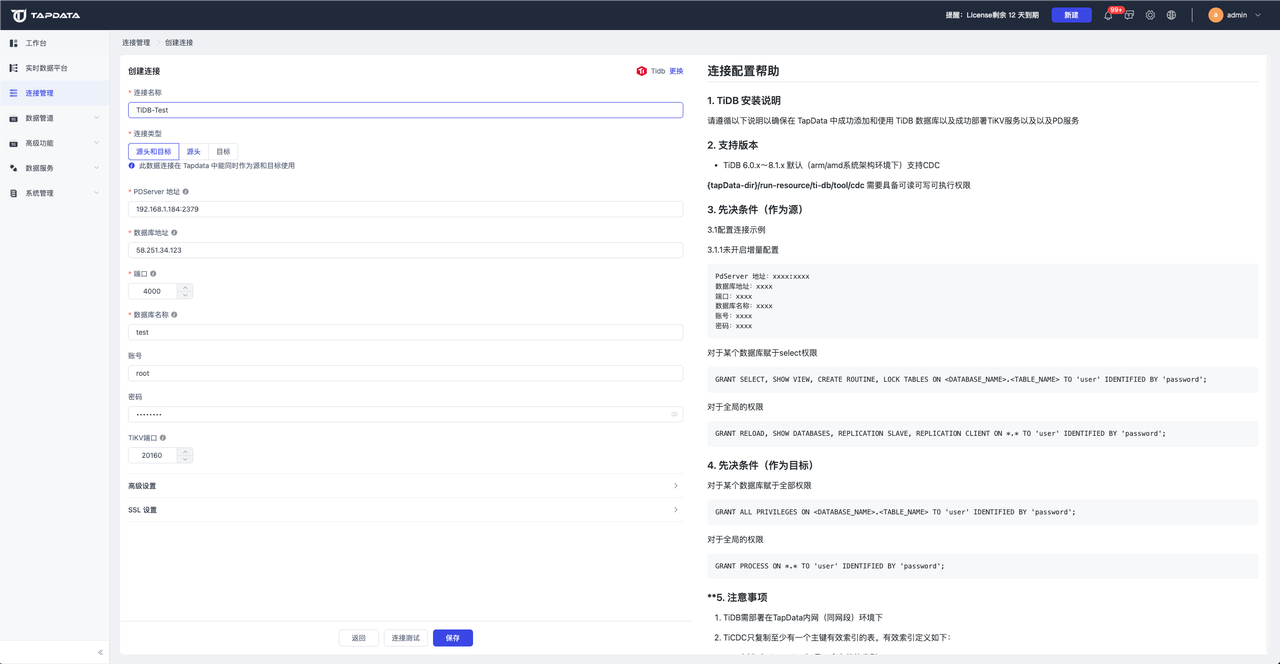
Task: Open system settings gear icon
Action: coord(1151,15)
